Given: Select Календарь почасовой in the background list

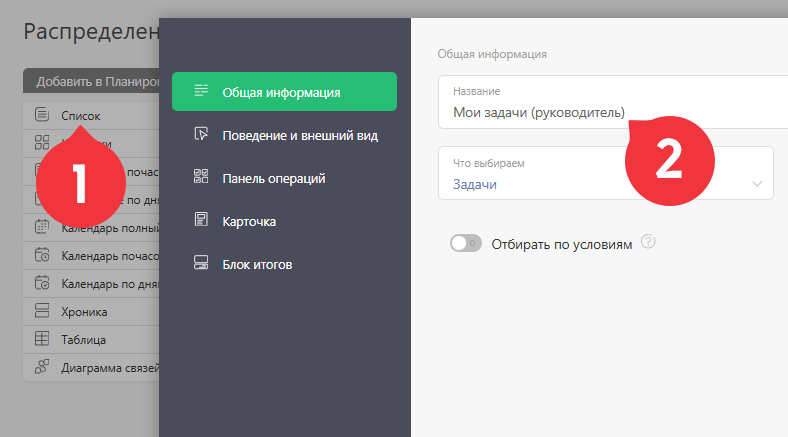Looking at the screenshot, I should tap(91, 256).
